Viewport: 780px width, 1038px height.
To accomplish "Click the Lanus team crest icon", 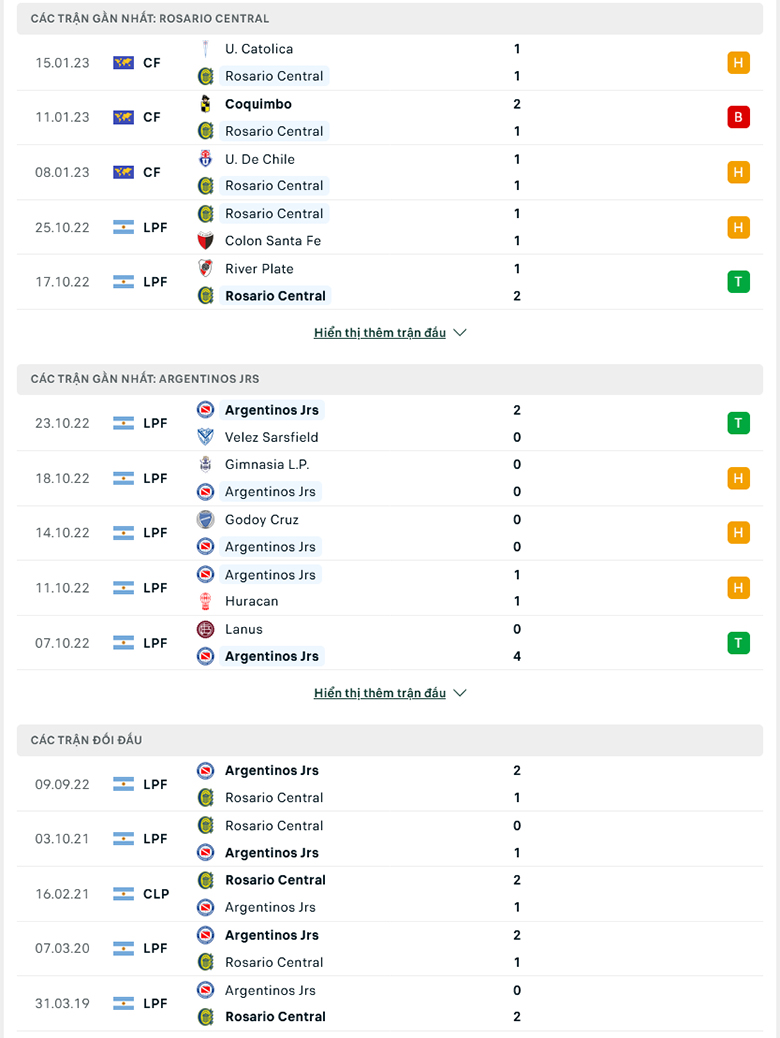I will click(206, 629).
